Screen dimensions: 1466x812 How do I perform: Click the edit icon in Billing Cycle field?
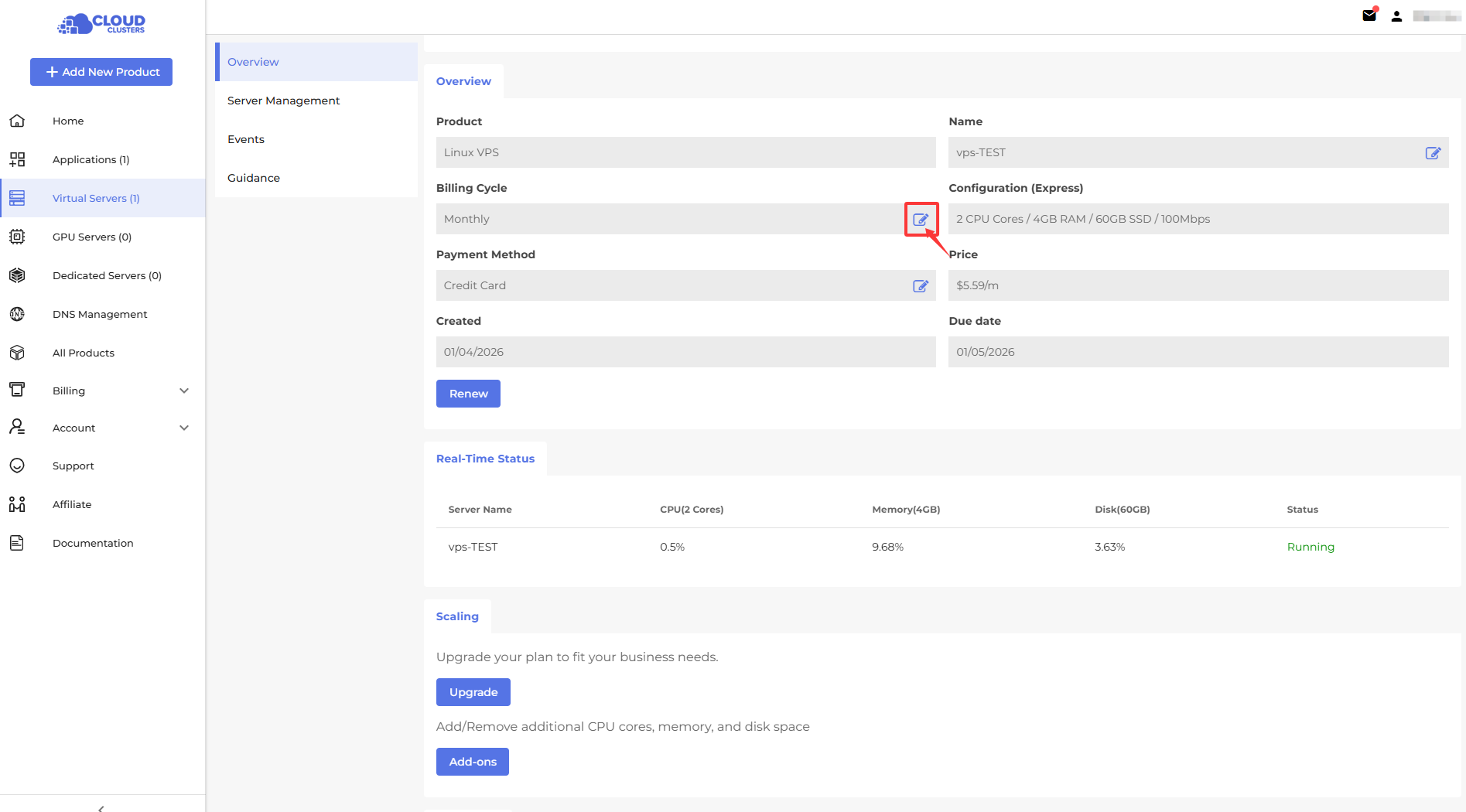[x=920, y=220]
